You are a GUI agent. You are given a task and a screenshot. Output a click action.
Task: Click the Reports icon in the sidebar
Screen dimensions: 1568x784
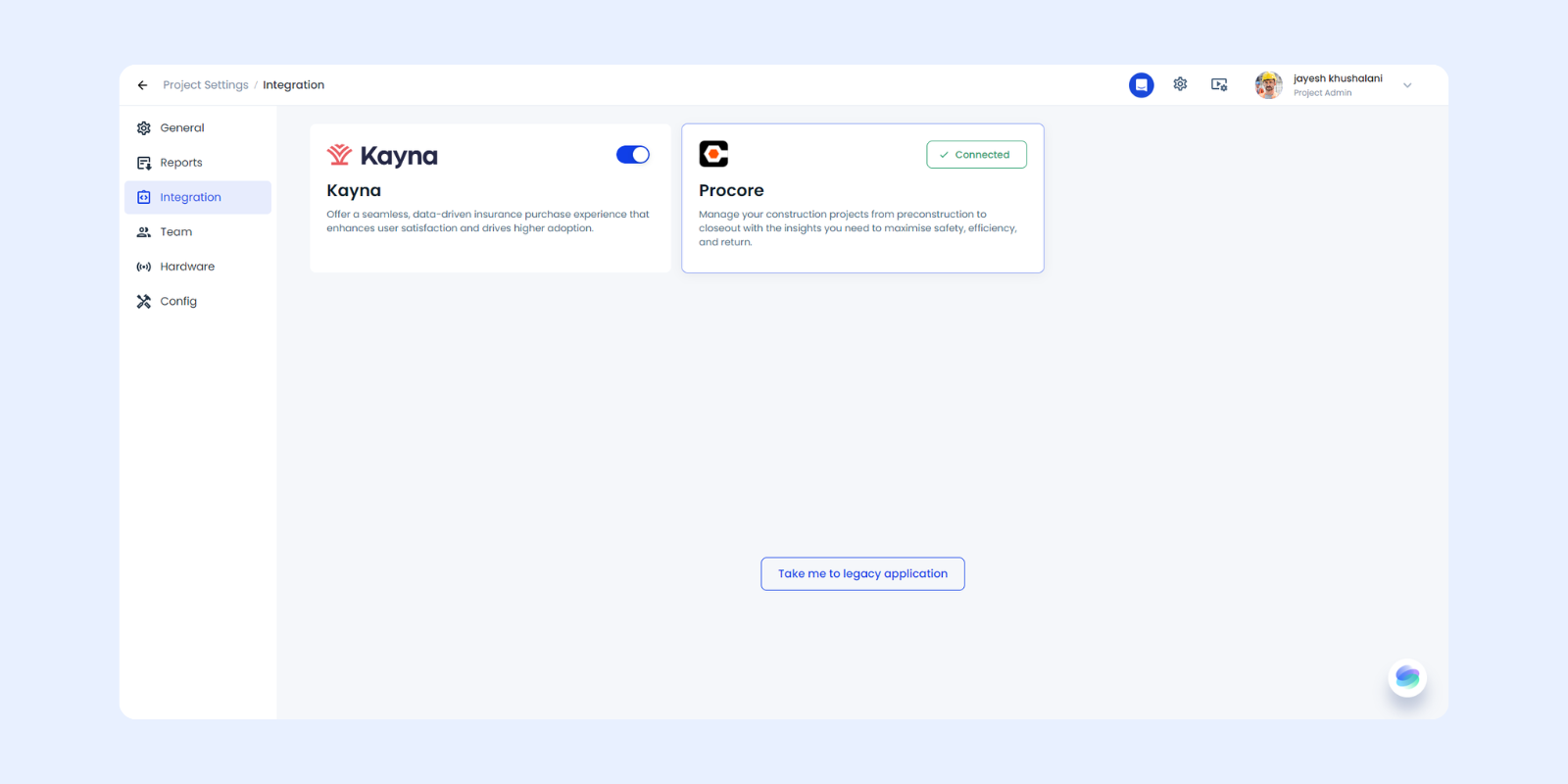pos(144,163)
